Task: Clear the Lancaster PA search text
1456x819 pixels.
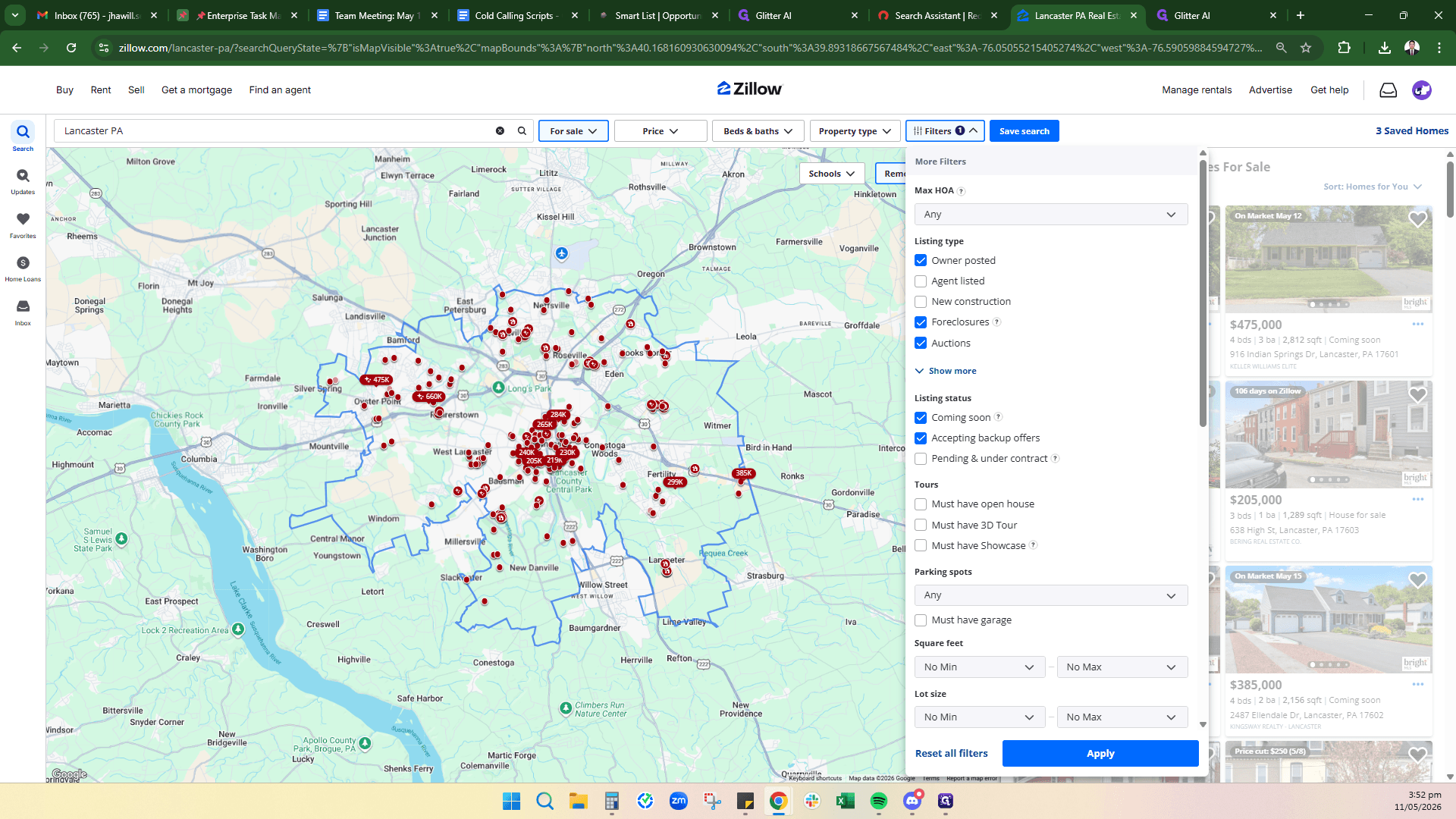Action: [x=500, y=131]
